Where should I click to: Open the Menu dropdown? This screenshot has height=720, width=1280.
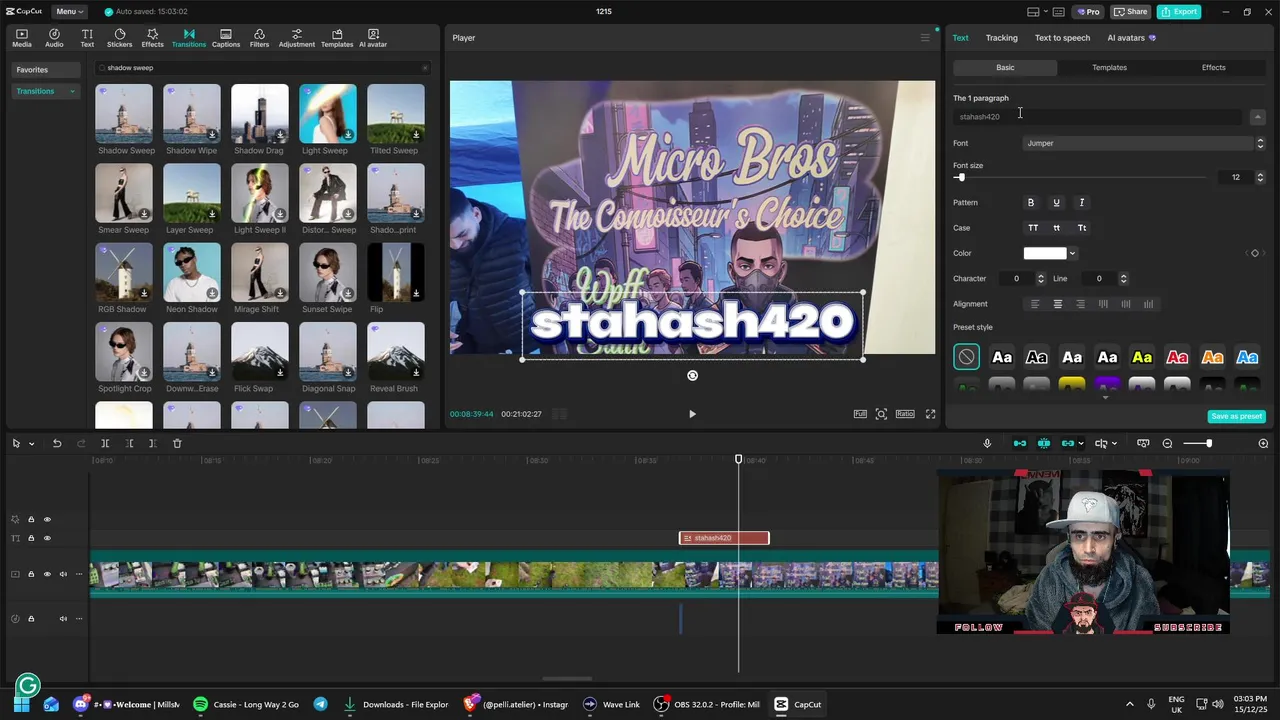pyautogui.click(x=68, y=12)
